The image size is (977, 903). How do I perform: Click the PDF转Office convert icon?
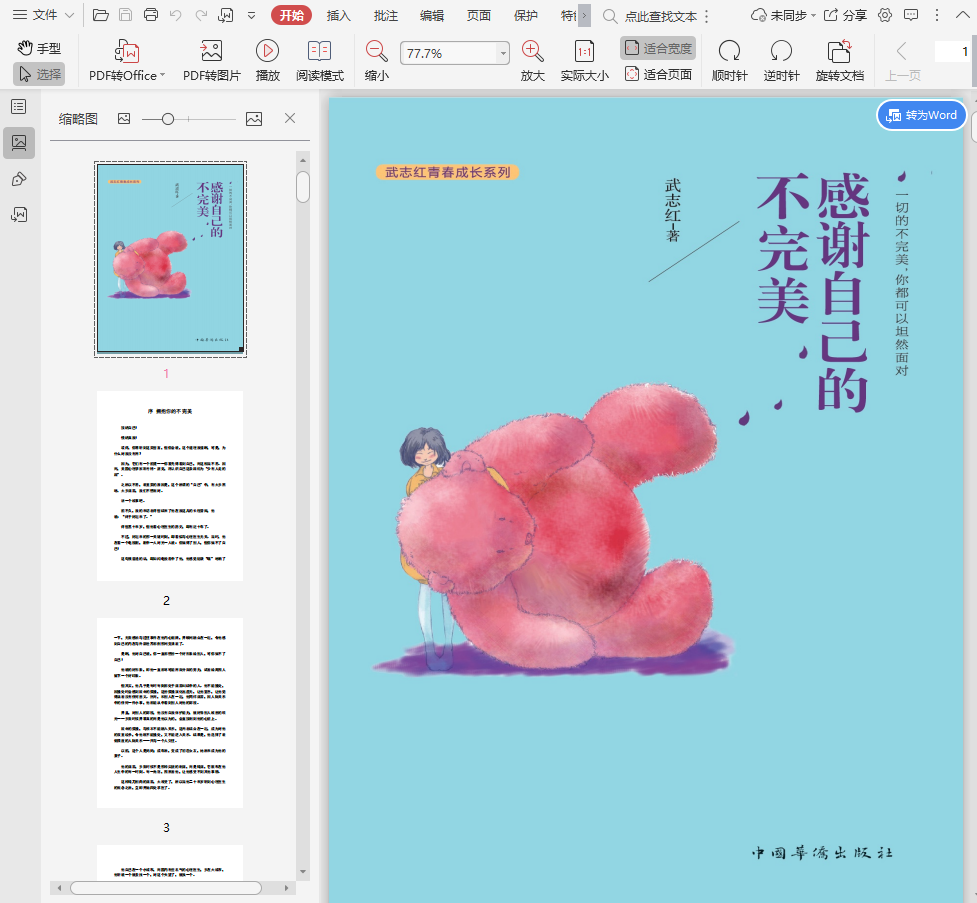coord(127,52)
